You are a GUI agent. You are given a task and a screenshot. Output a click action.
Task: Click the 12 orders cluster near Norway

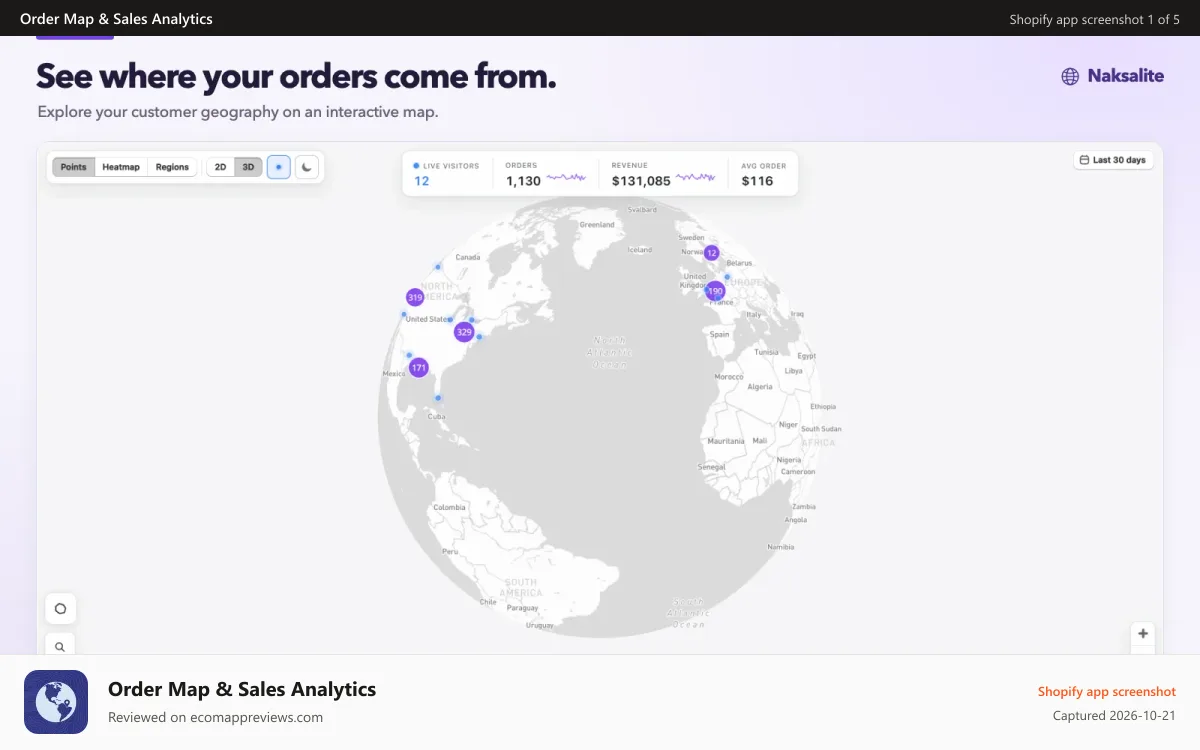tap(711, 253)
